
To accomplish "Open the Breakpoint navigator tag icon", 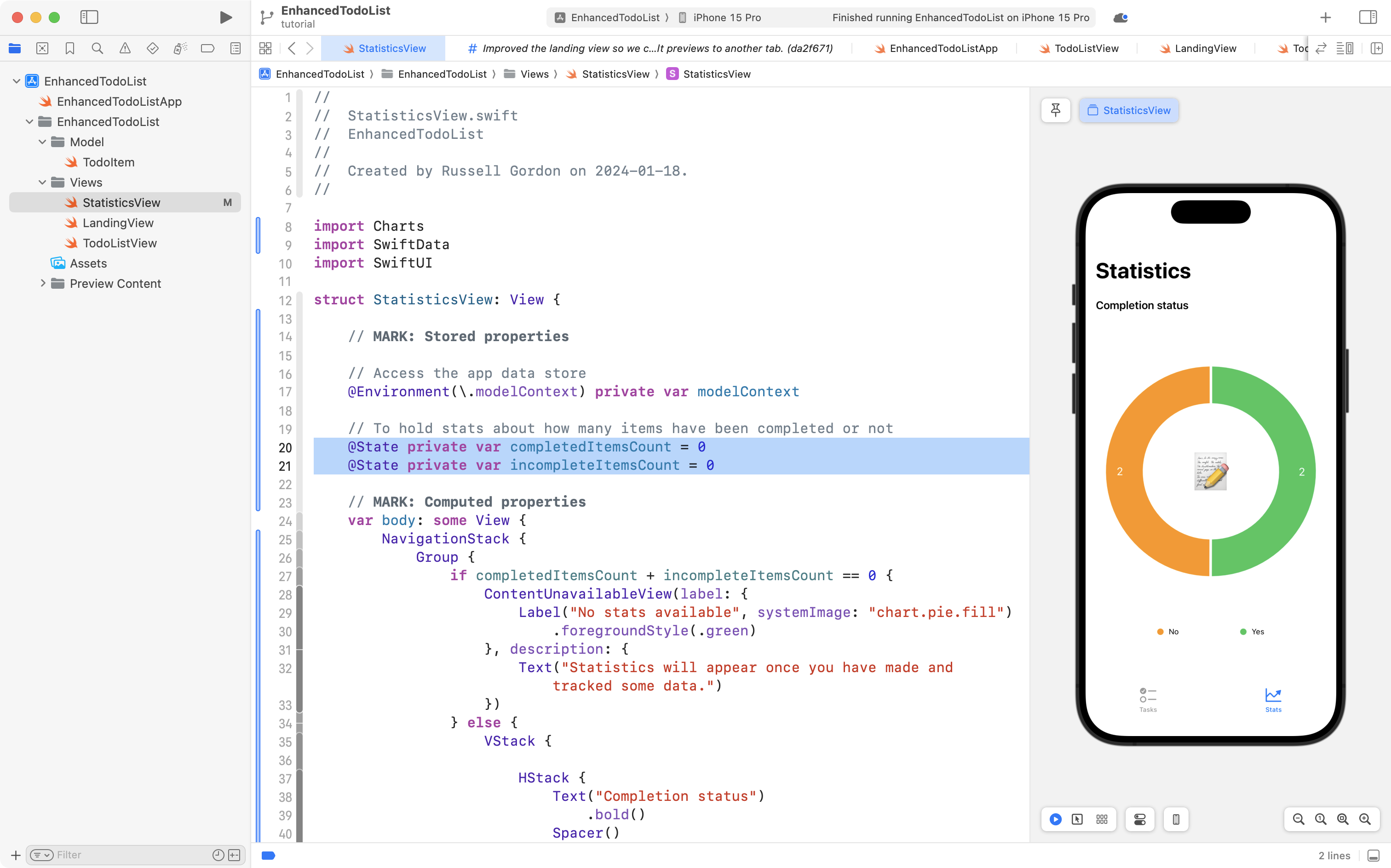I will click(207, 48).
